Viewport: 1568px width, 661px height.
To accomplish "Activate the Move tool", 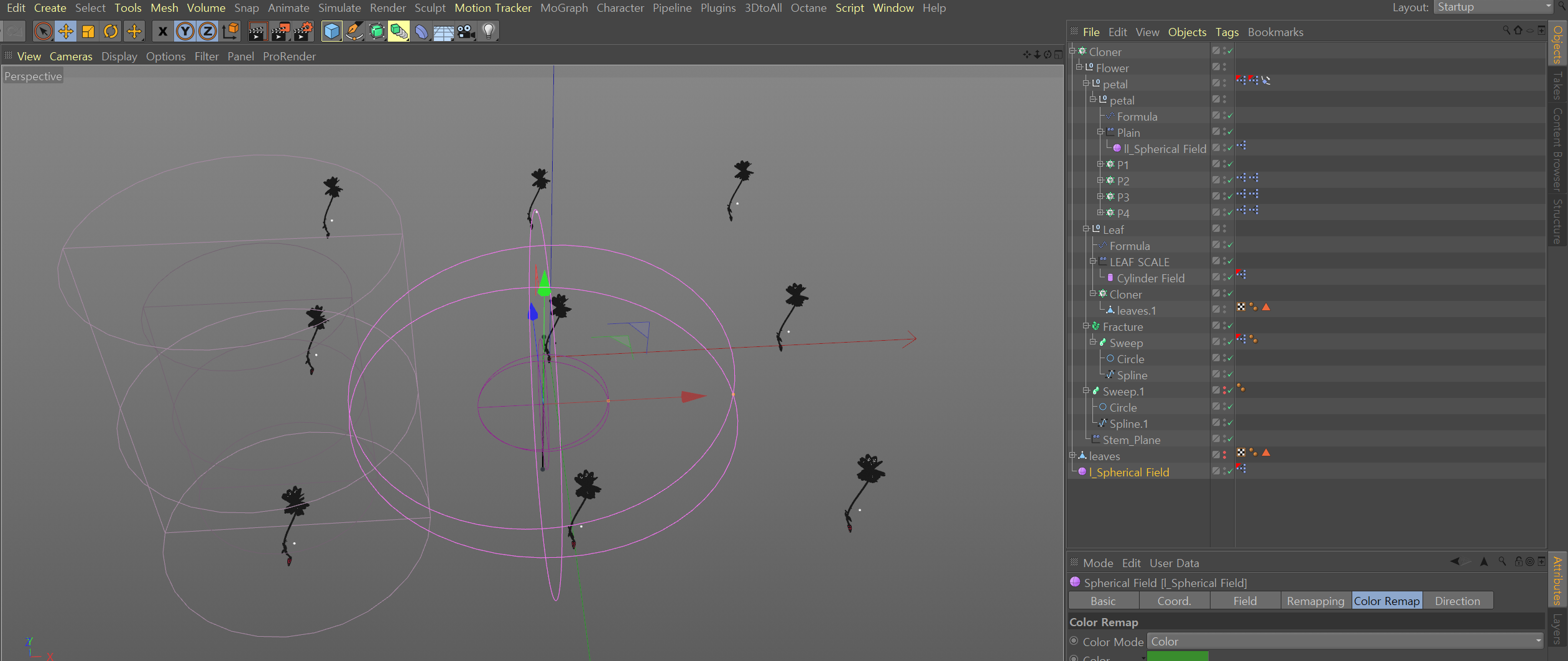I will pyautogui.click(x=65, y=31).
